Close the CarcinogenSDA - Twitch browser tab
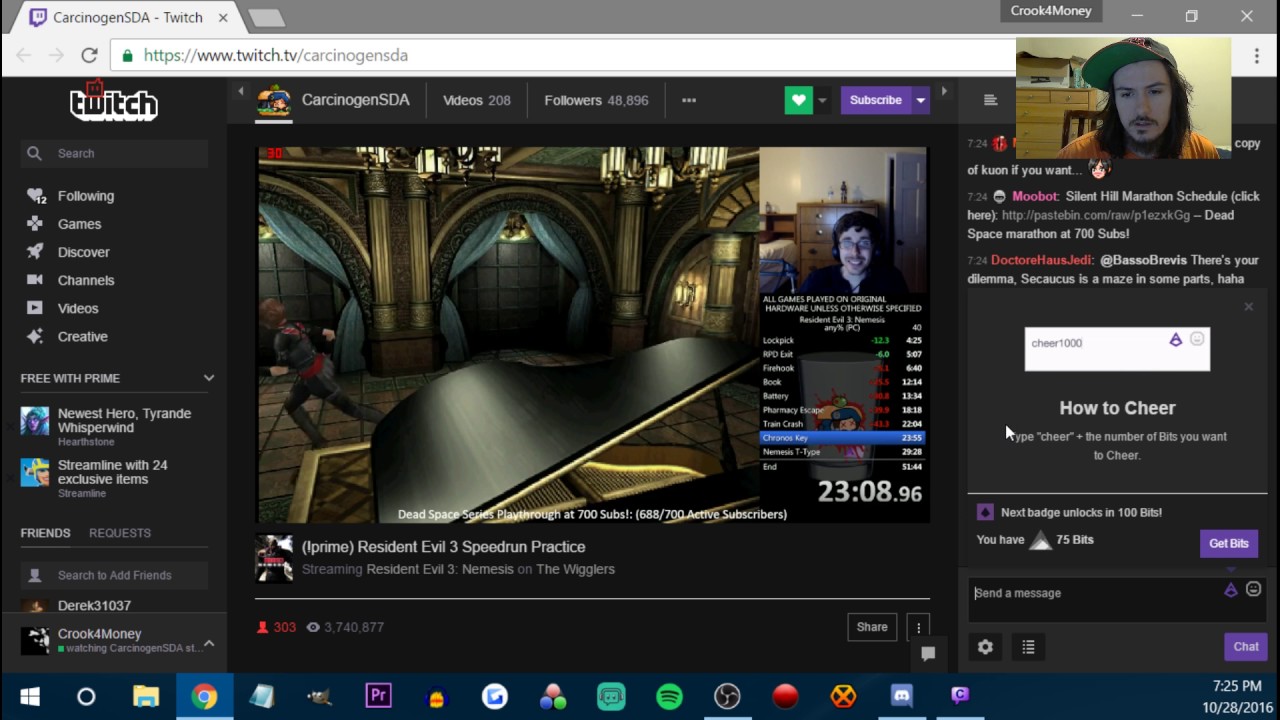The height and width of the screenshot is (720, 1280). (x=223, y=17)
